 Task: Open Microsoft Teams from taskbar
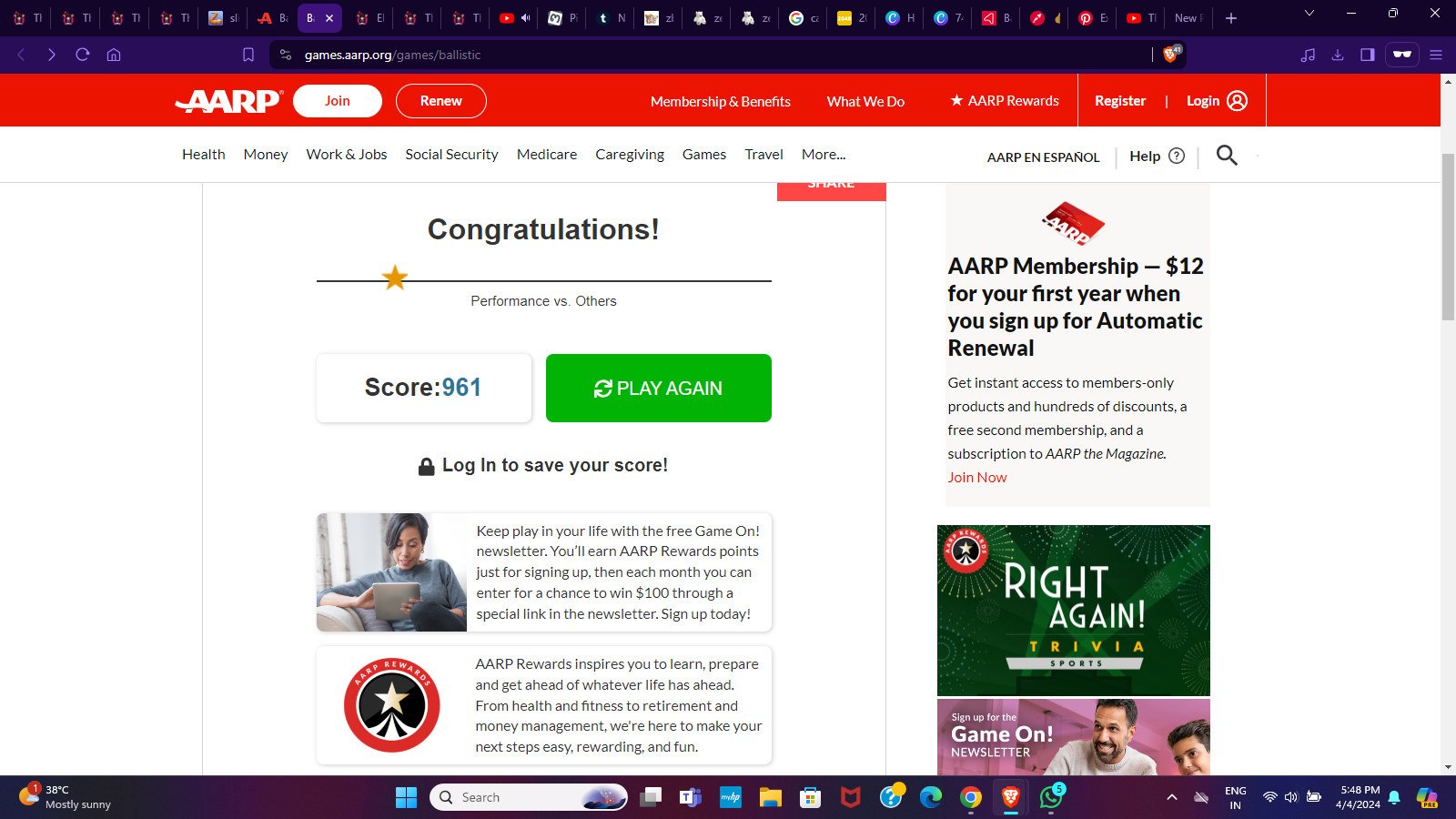point(691,798)
